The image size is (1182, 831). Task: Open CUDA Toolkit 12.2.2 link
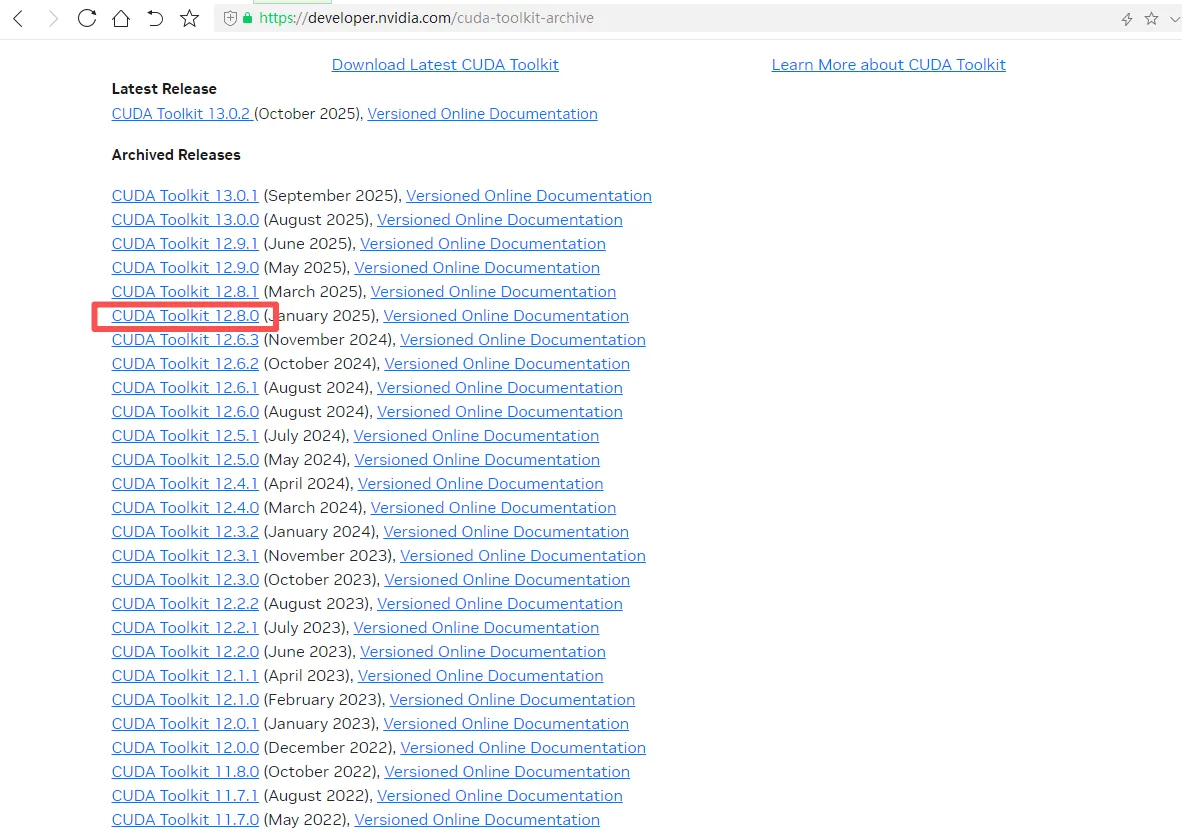coord(185,604)
